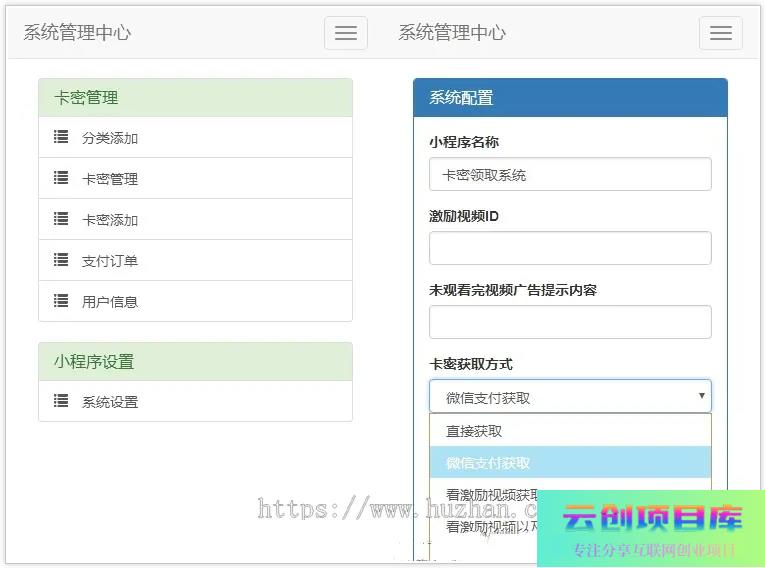The height and width of the screenshot is (568, 765).
Task: Click left 系统管理中心 brand title
Action: pyautogui.click(x=77, y=33)
